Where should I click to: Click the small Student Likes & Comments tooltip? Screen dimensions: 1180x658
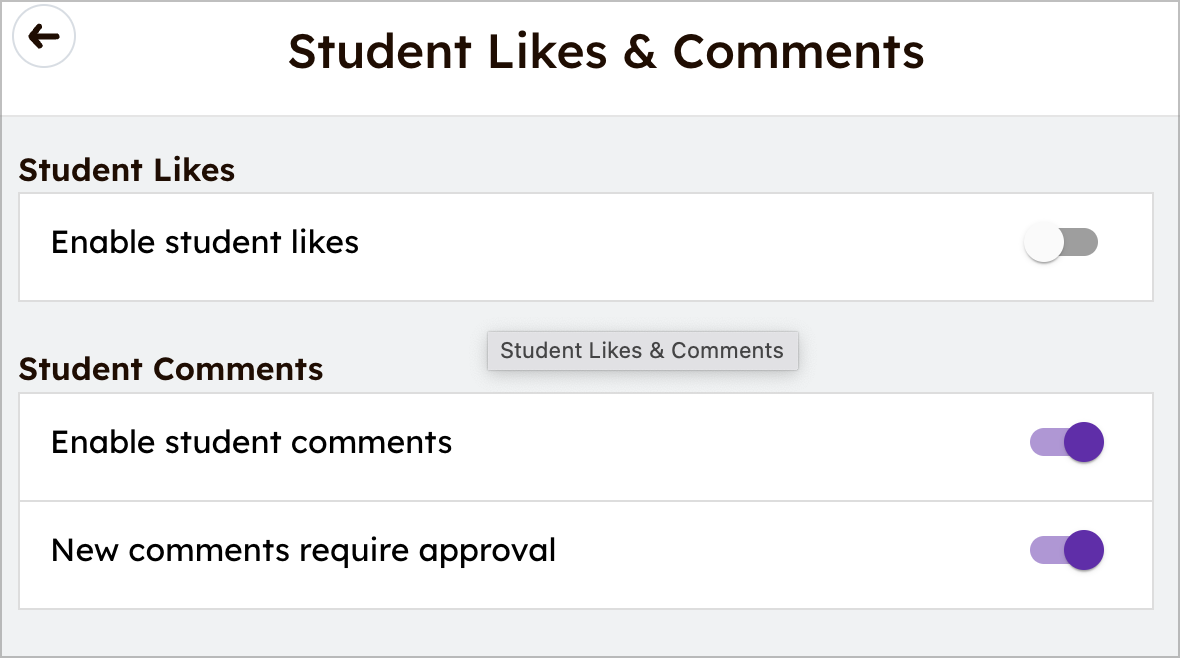tap(642, 351)
